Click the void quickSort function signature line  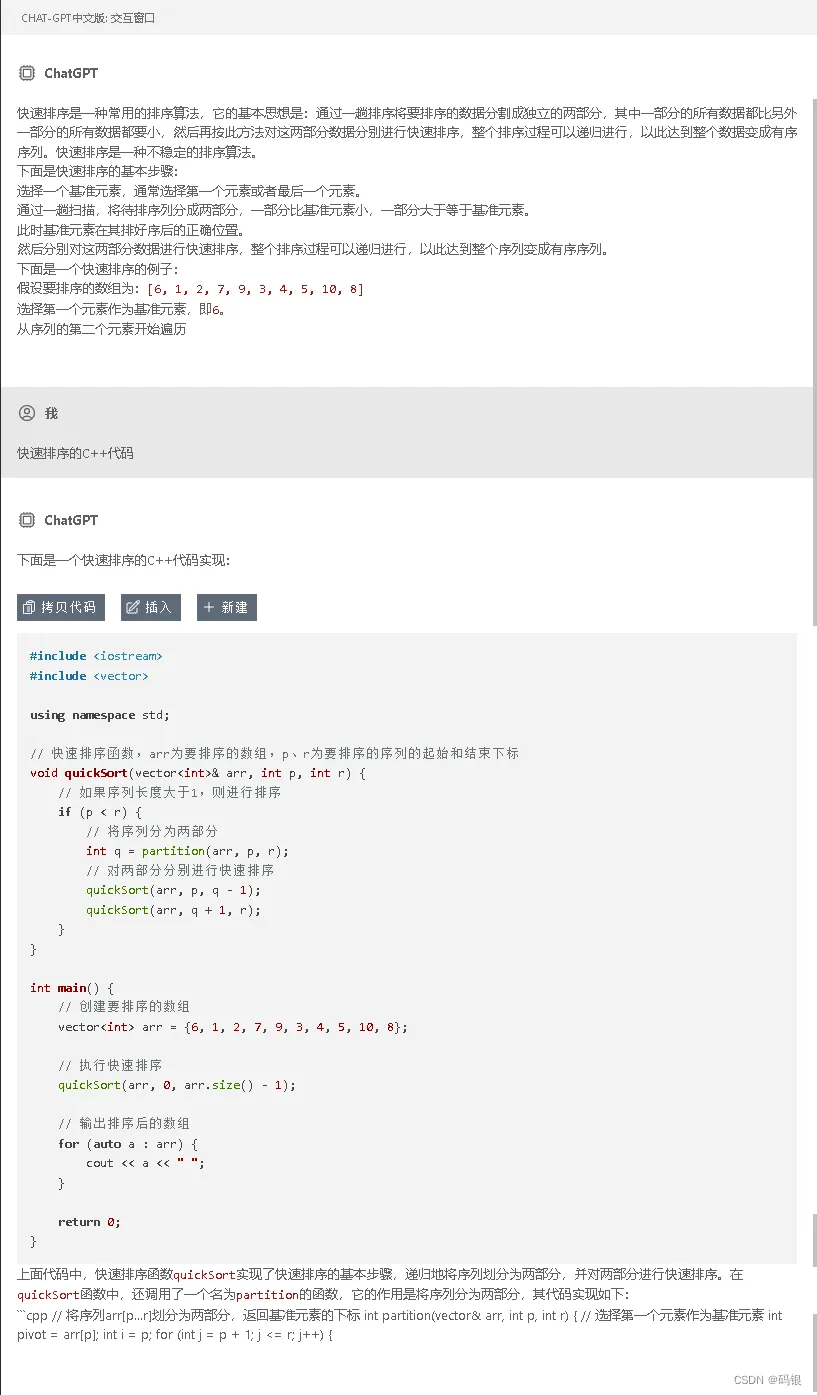pyautogui.click(x=199, y=773)
